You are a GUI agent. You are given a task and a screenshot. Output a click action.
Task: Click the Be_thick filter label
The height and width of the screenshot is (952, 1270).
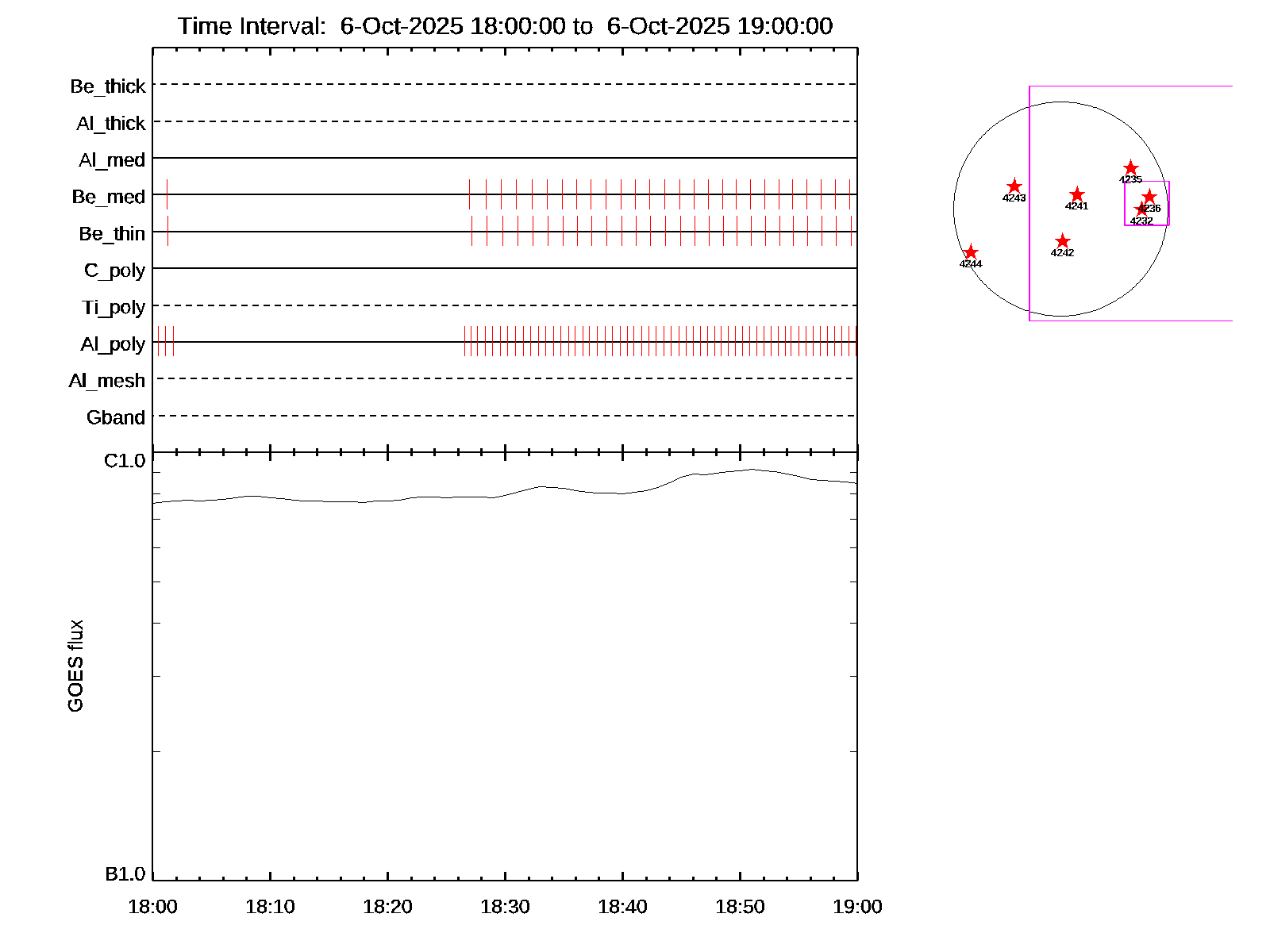coord(108,86)
